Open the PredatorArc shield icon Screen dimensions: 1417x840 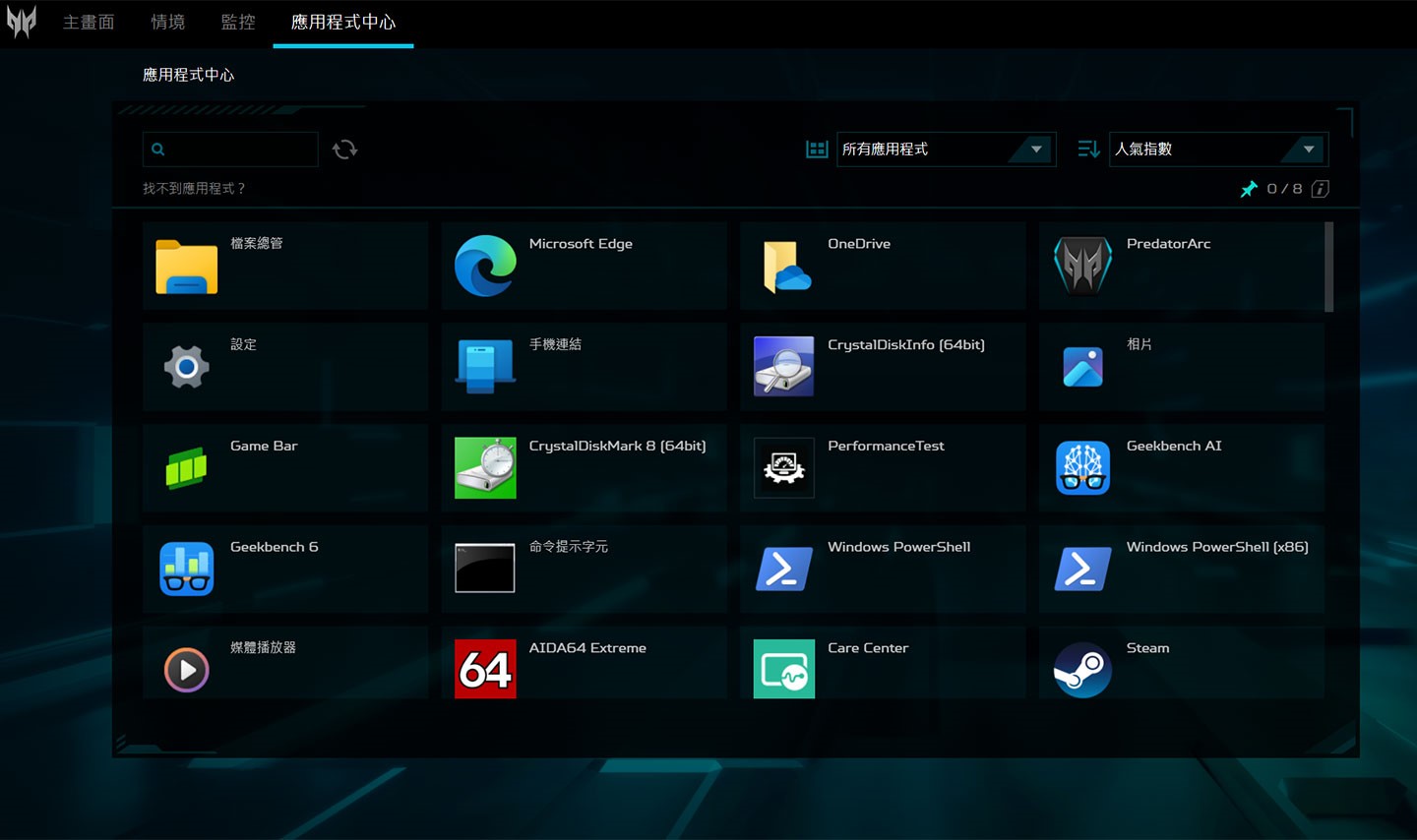coord(1082,266)
